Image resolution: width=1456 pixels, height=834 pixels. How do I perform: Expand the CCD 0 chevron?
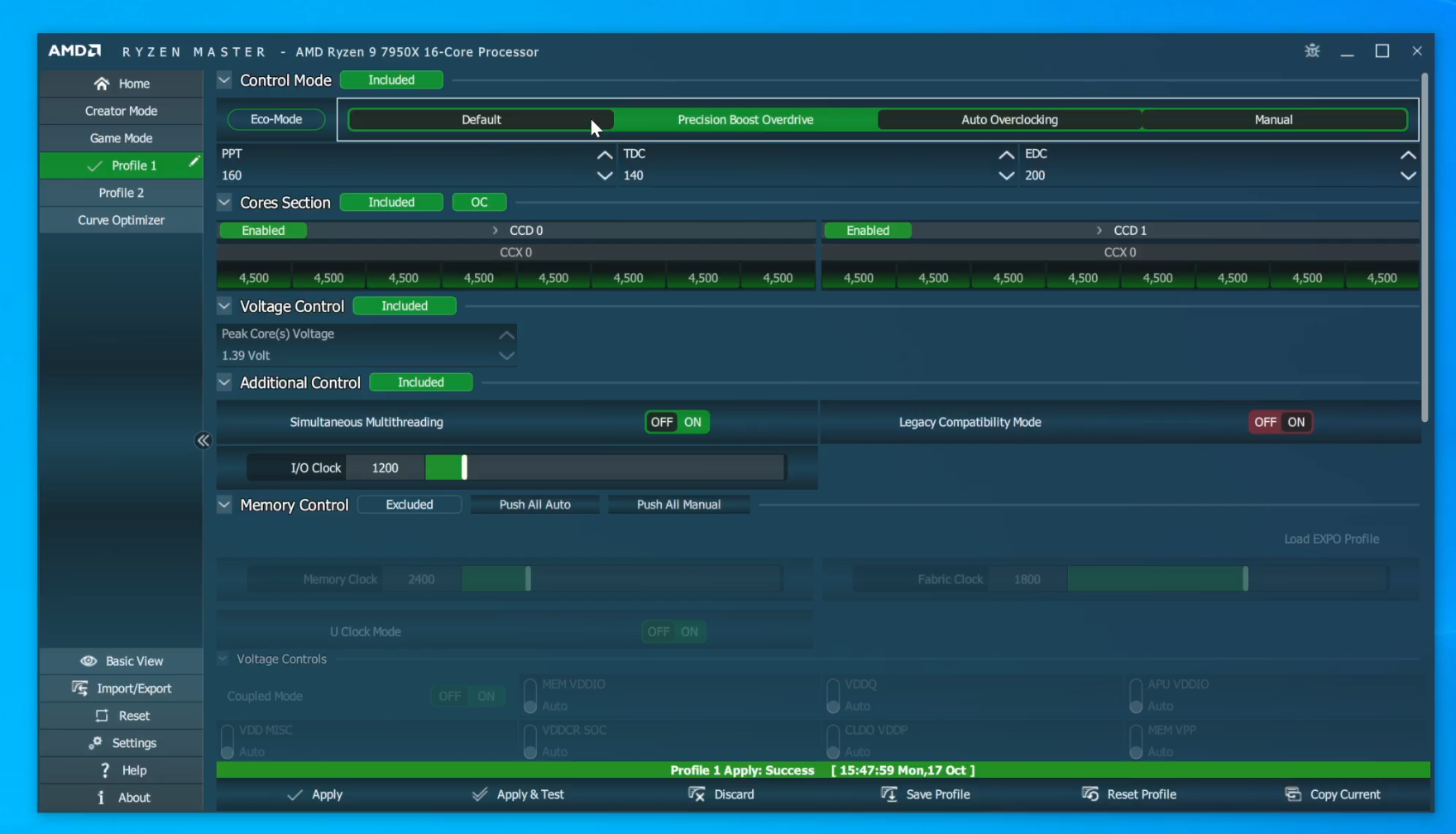coord(496,231)
